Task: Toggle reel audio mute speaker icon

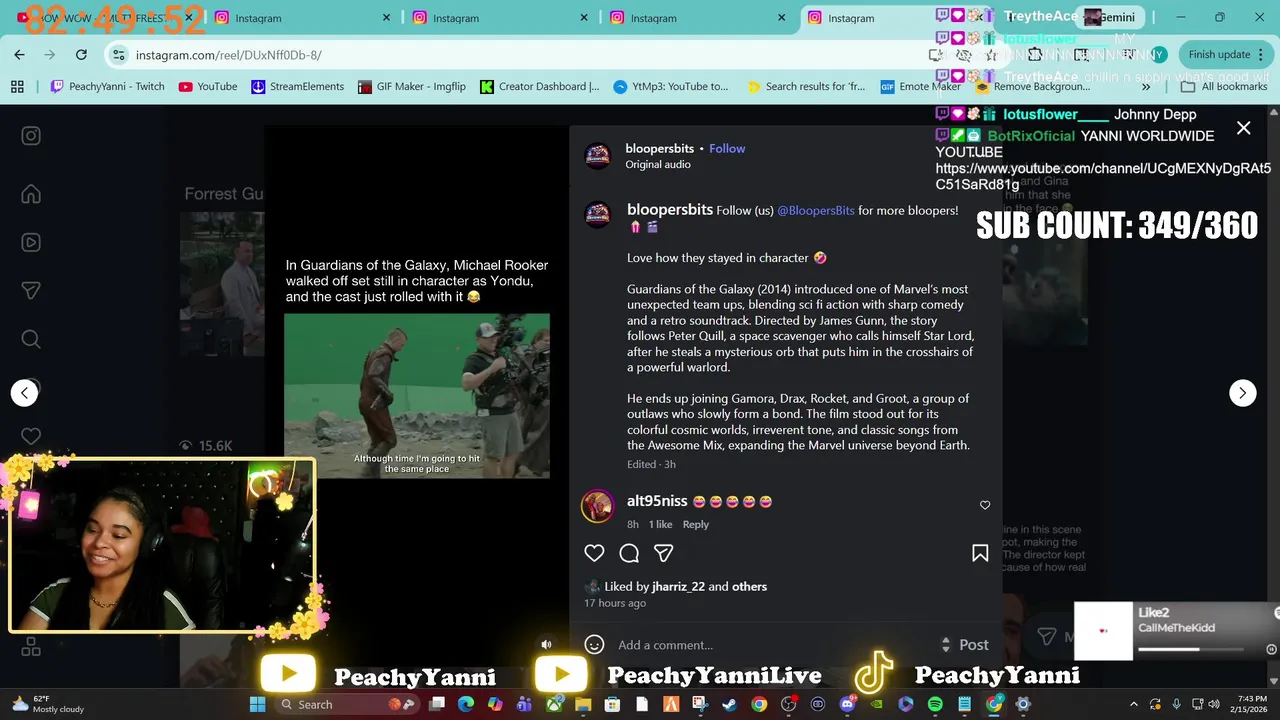Action: (x=546, y=645)
